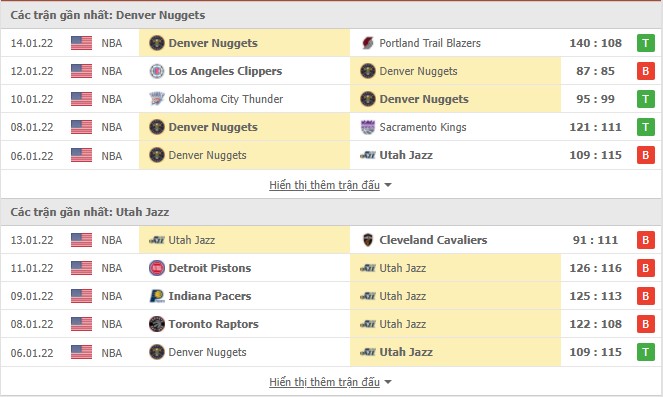
Task: Expand more matches under Utah Jazz section
Action: coord(330,382)
